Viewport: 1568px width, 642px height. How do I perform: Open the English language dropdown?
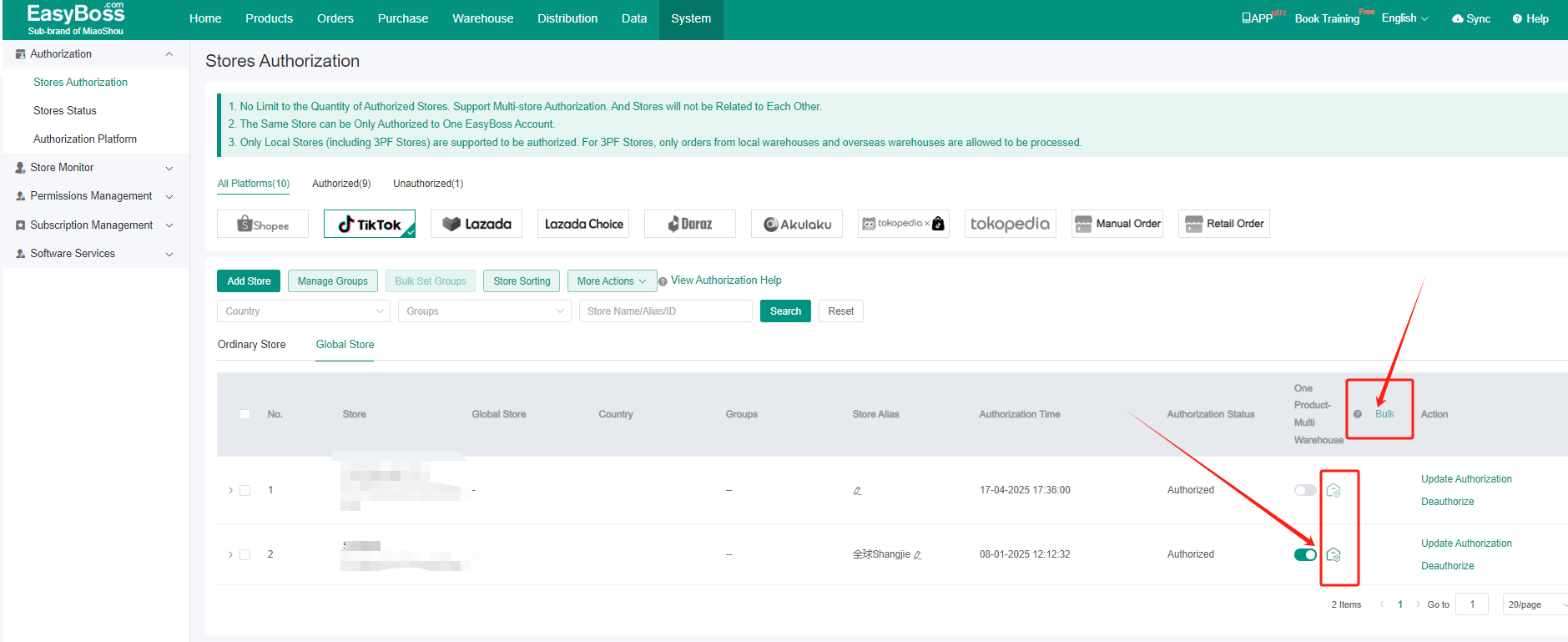tap(1404, 18)
